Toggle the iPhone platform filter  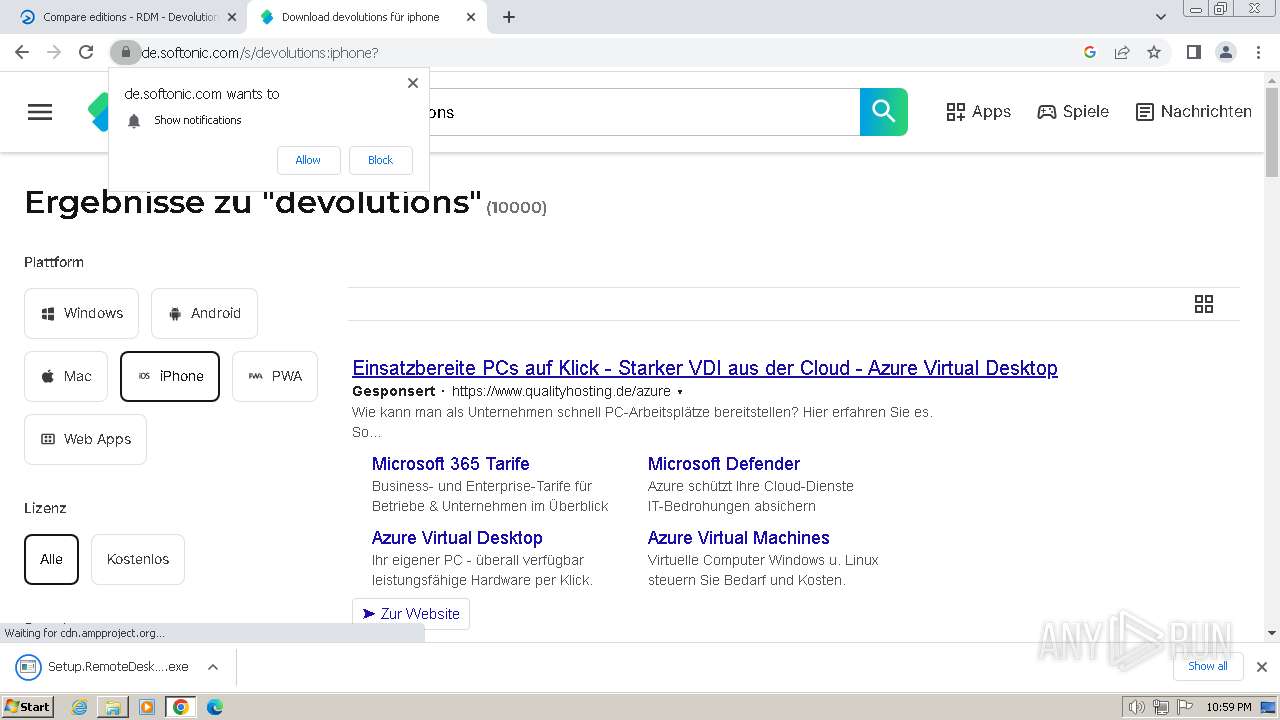coord(170,376)
